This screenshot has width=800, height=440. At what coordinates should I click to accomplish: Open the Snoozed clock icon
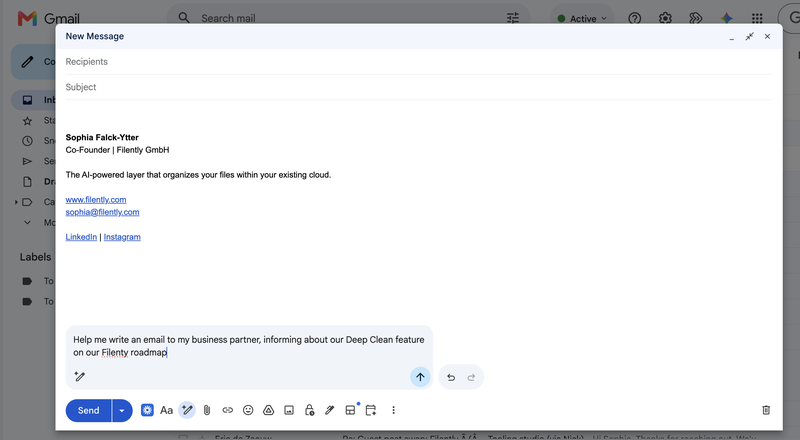28,141
